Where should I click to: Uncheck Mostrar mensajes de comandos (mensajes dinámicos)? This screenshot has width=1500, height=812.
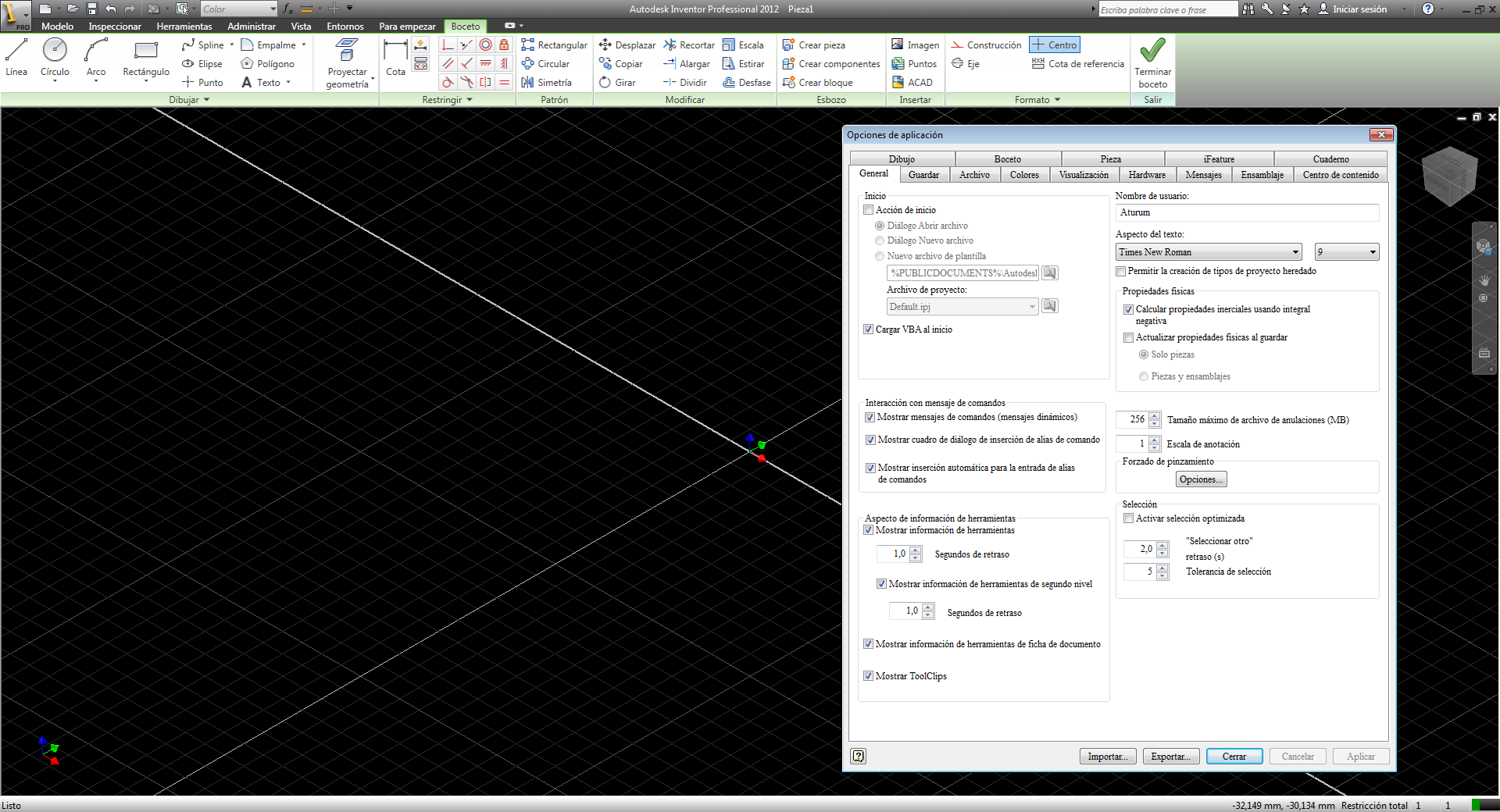coord(870,418)
